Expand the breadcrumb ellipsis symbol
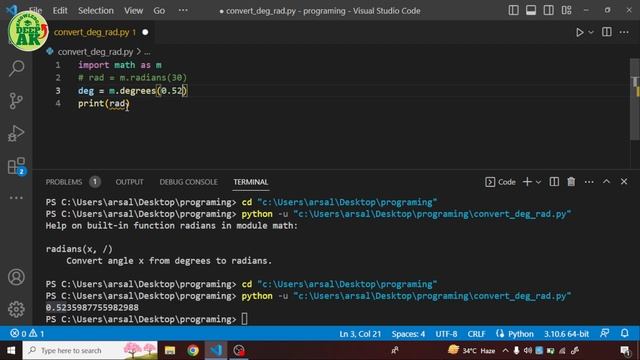 [147, 52]
